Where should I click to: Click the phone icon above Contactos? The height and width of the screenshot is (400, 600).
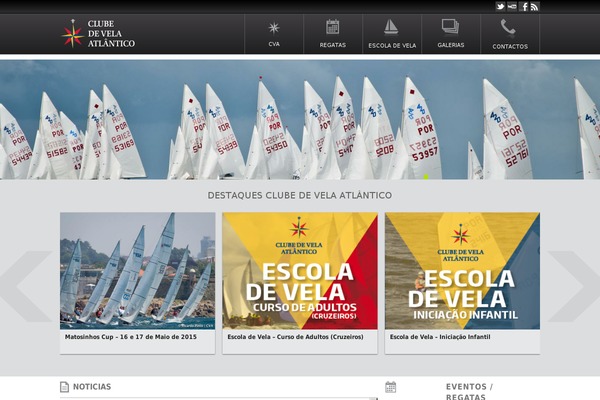pos(508,27)
